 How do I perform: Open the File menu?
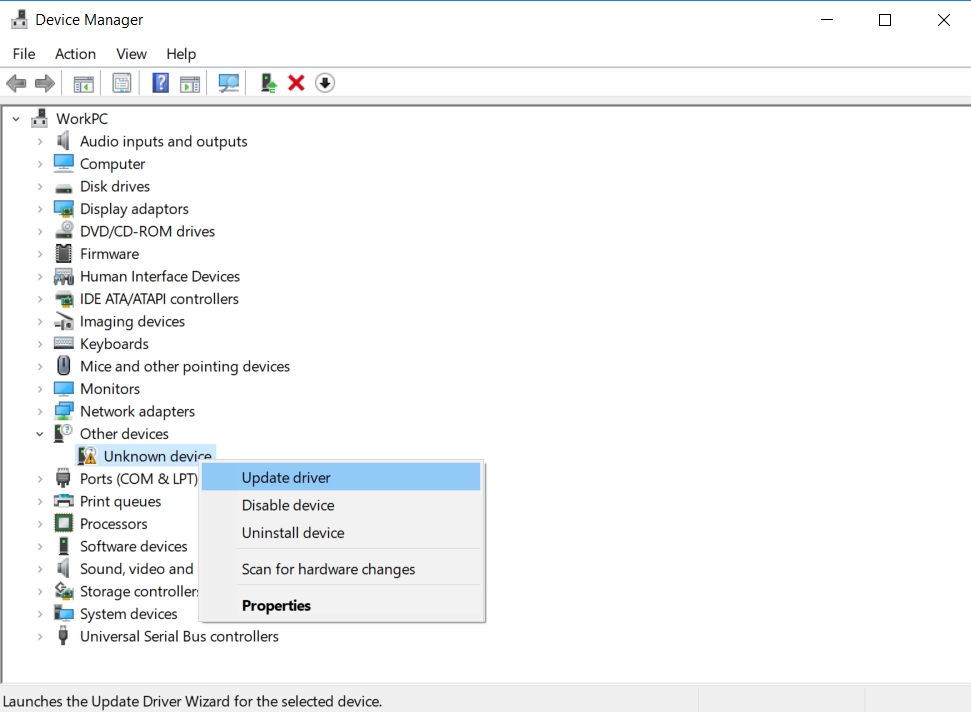pyautogui.click(x=24, y=54)
